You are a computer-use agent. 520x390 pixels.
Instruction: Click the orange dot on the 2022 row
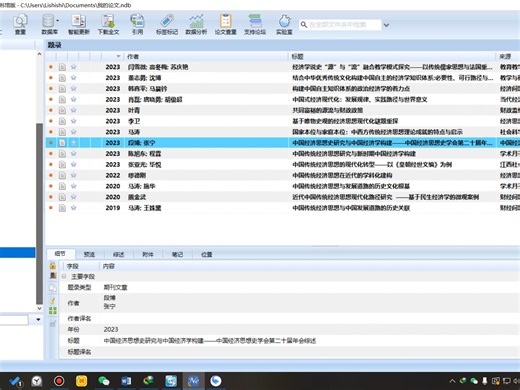point(51,175)
